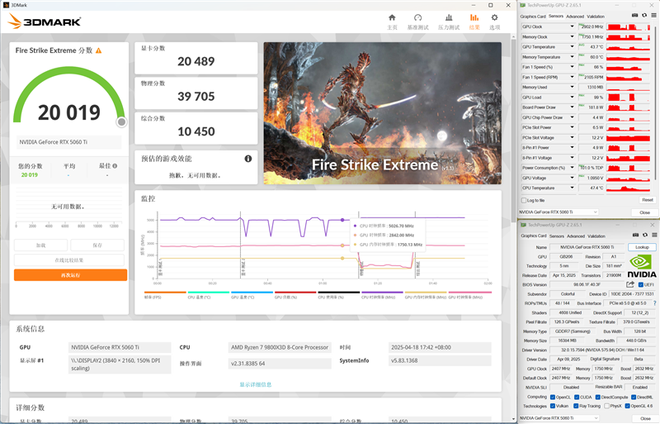
Task: Switch to Validation tab in lower GPU-Z window
Action: point(596,236)
